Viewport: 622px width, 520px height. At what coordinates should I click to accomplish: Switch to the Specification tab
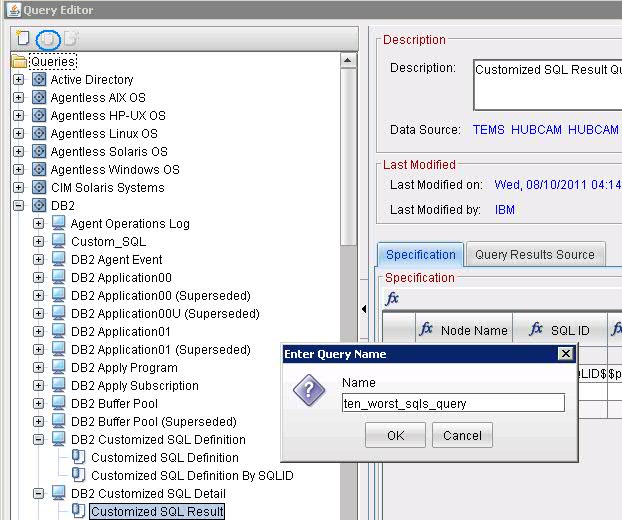pyautogui.click(x=420, y=254)
